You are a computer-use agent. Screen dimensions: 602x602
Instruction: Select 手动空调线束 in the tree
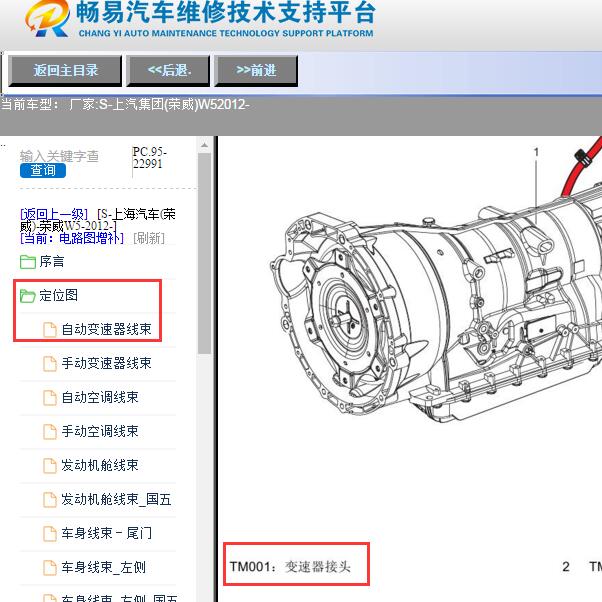pyautogui.click(x=100, y=431)
